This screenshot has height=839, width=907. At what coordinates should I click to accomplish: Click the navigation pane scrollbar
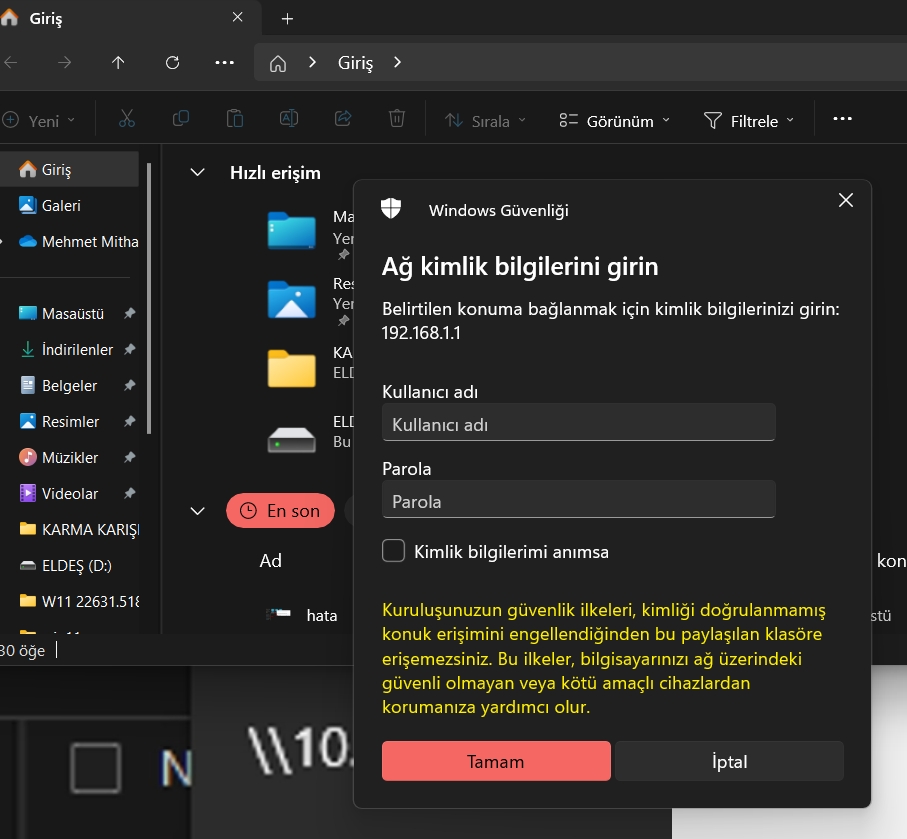(x=149, y=298)
